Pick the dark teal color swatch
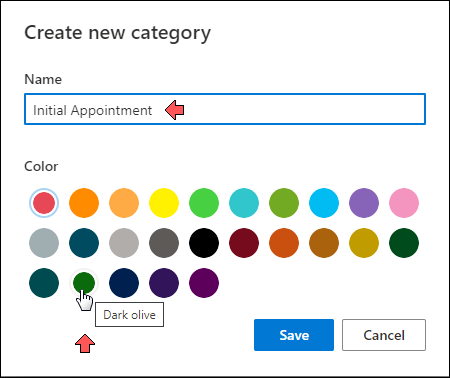The image size is (450, 378). [x=44, y=283]
